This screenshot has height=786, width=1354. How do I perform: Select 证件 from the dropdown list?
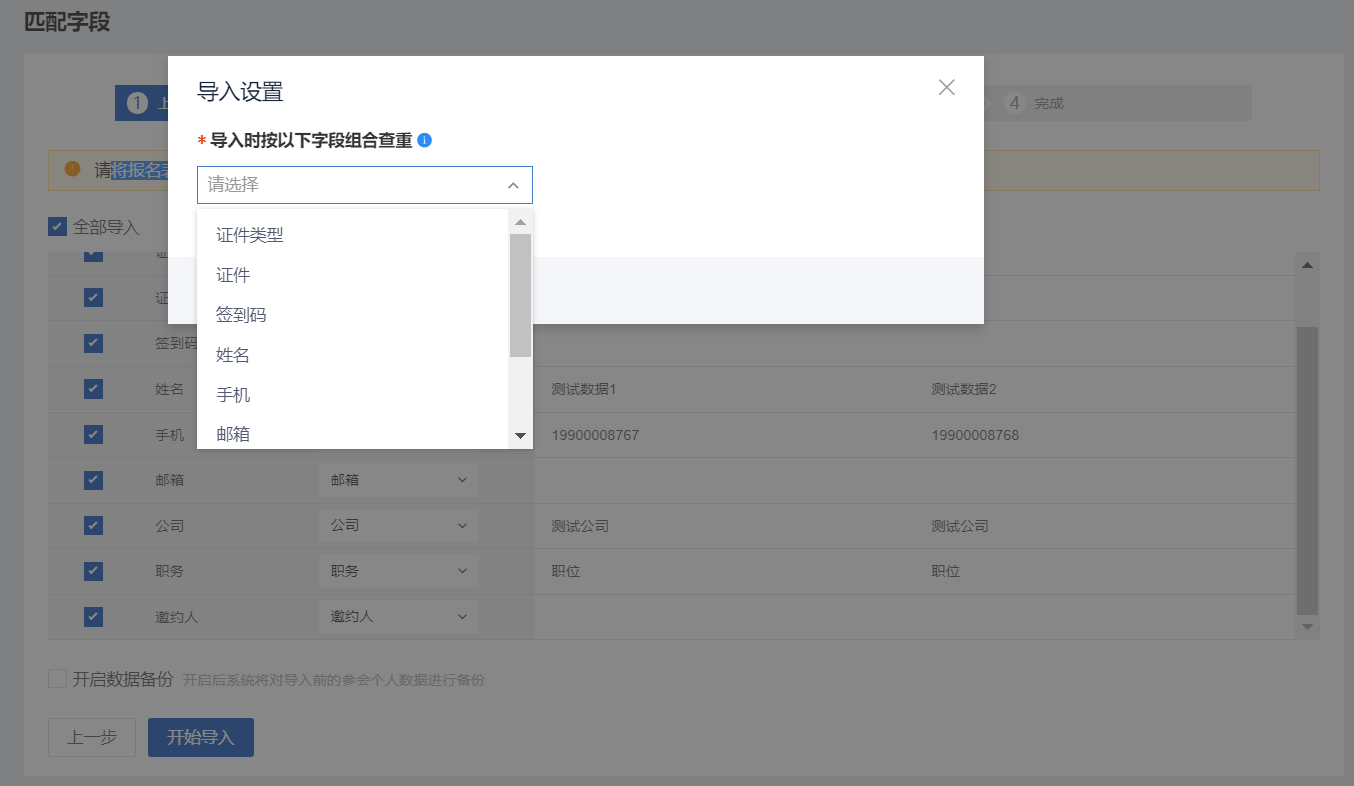pyautogui.click(x=353, y=275)
